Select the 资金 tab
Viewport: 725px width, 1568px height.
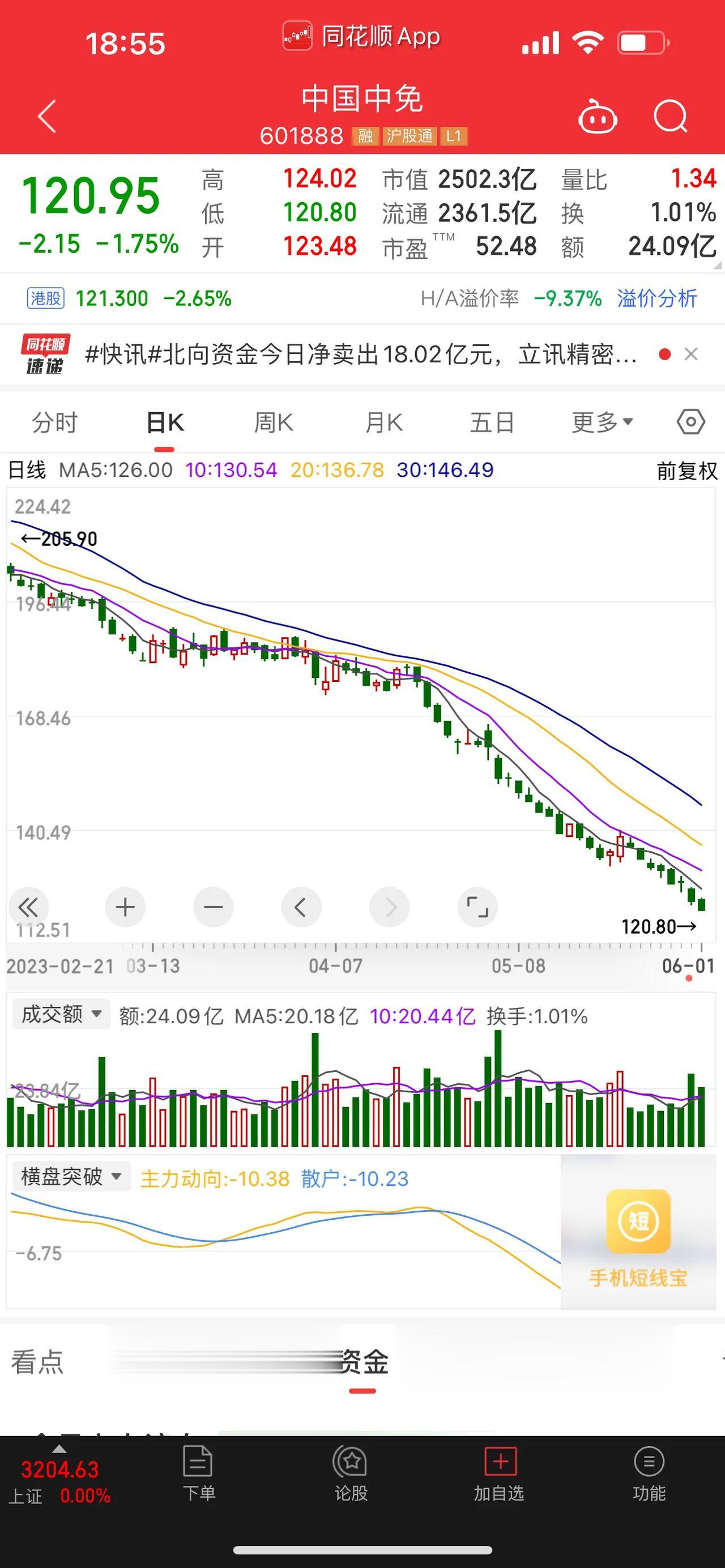click(x=363, y=1362)
